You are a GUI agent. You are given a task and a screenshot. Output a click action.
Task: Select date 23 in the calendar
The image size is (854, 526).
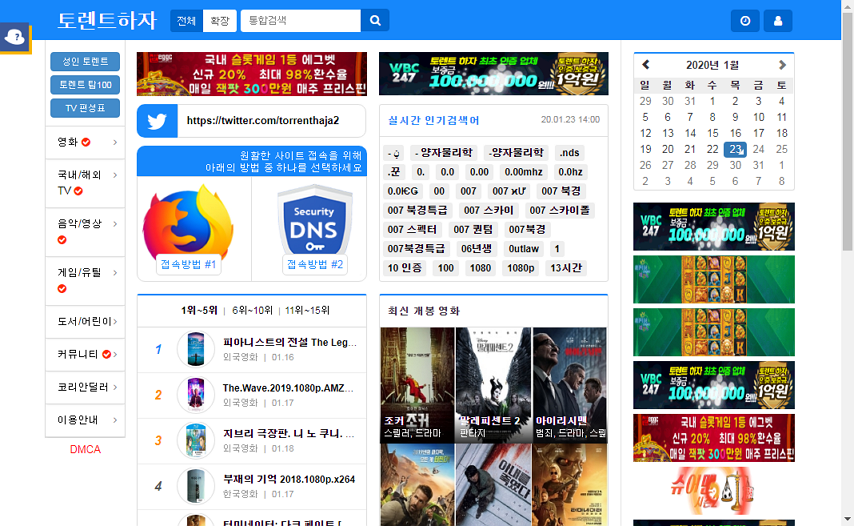coord(735,149)
